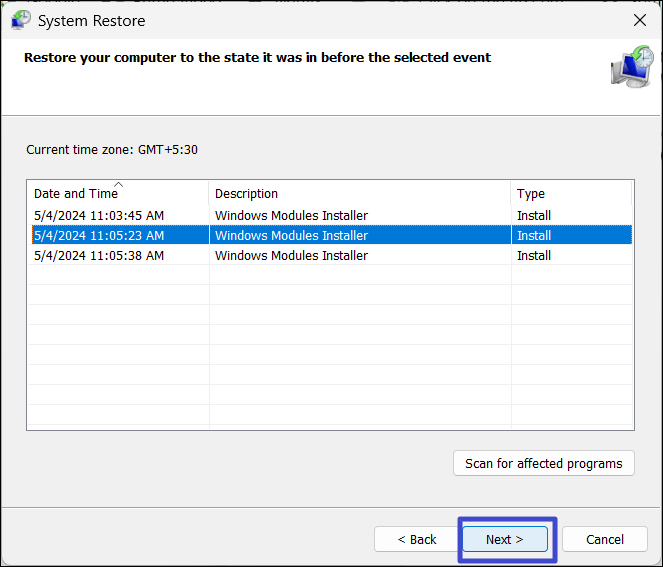The width and height of the screenshot is (663, 567).
Task: Sort by Date and Time column
Action: (76, 194)
